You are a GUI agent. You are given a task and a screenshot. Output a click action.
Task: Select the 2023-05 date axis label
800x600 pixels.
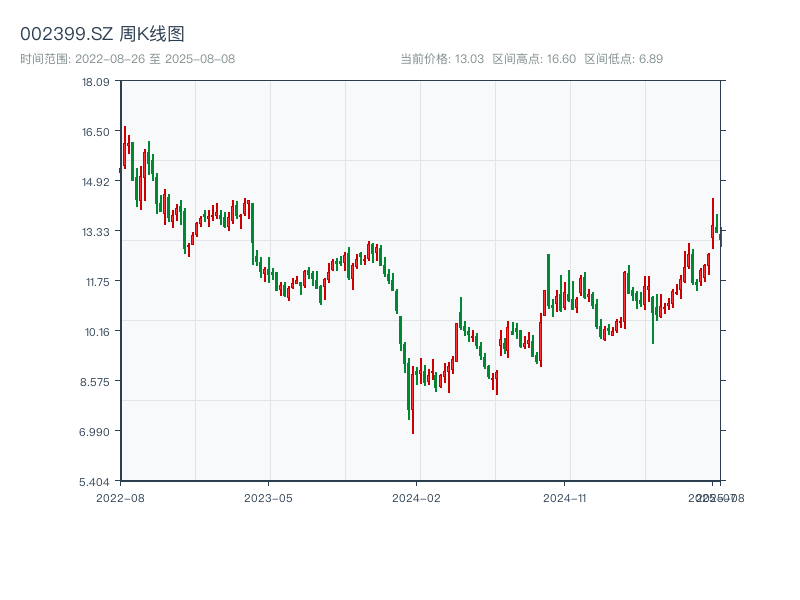(268, 497)
